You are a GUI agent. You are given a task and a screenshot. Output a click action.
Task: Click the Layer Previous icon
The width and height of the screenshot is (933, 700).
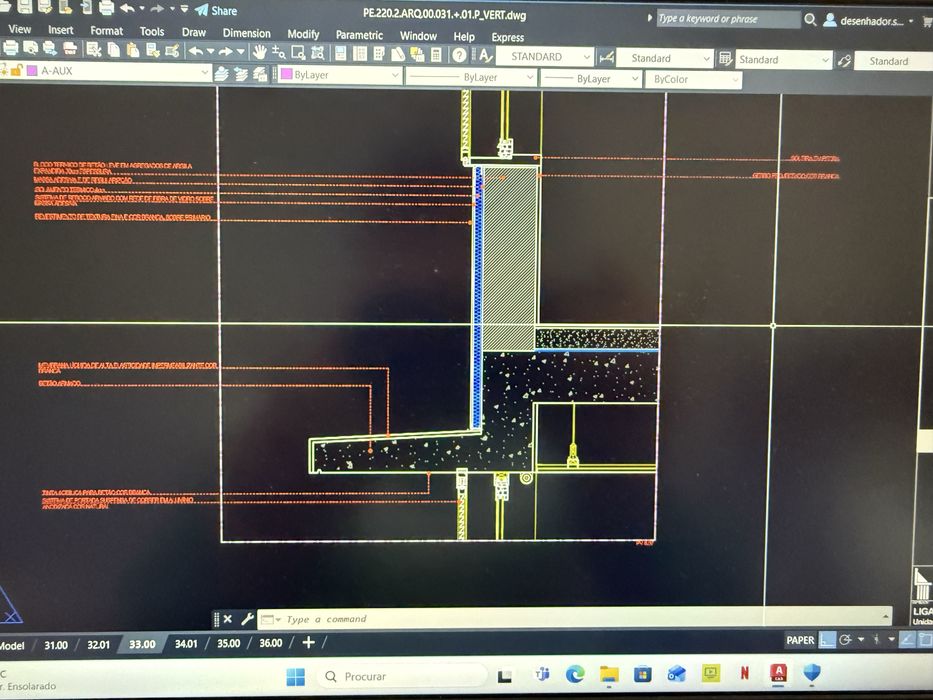tap(241, 74)
